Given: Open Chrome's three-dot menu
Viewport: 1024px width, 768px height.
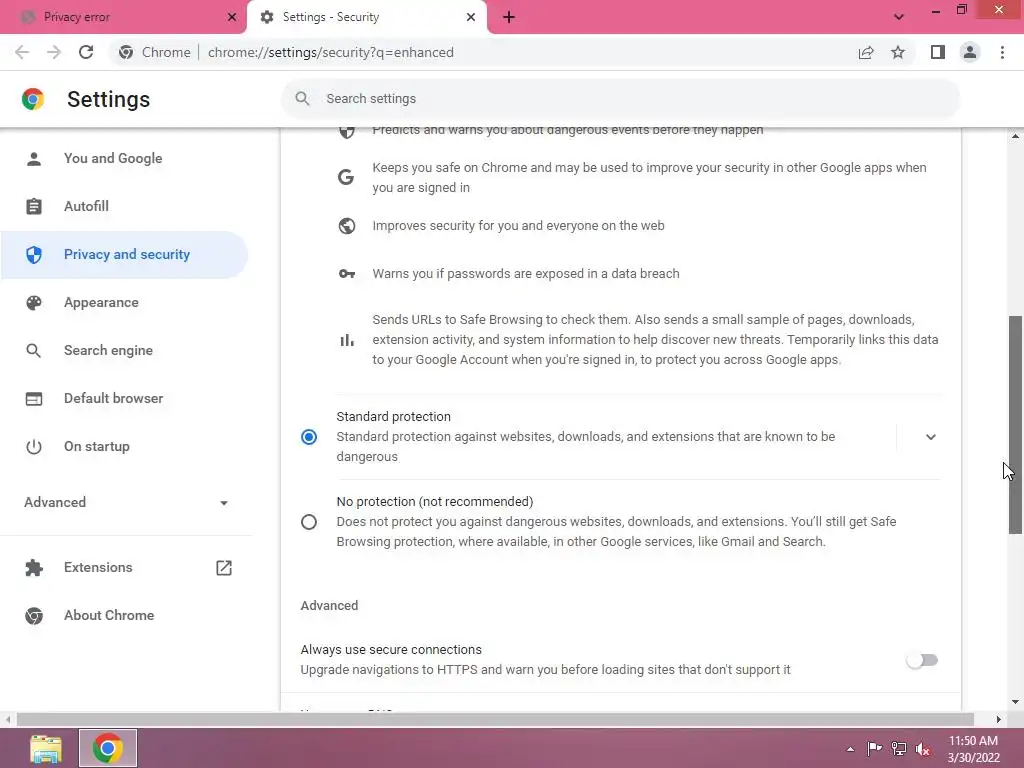Looking at the screenshot, I should point(1002,52).
